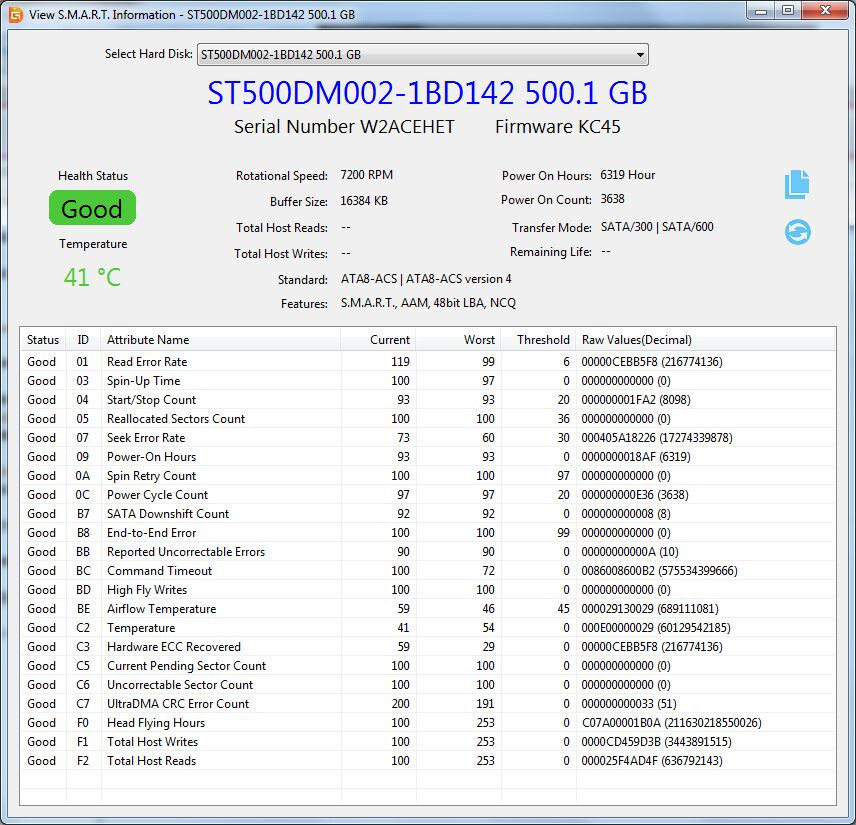Image resolution: width=856 pixels, height=825 pixels.
Task: Select the Spin-Up Time row
Action: tap(428, 381)
